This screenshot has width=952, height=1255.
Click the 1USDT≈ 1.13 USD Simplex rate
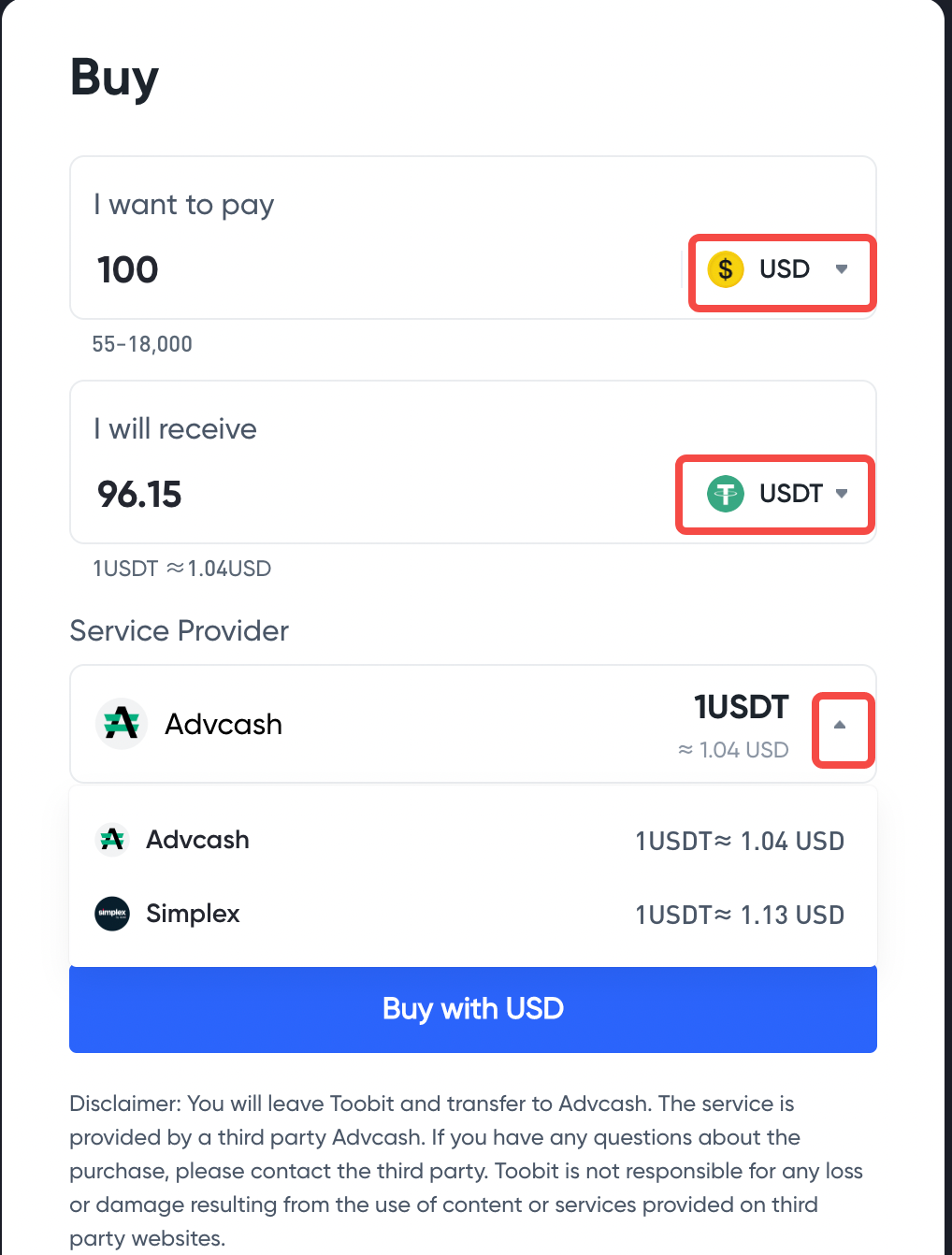[x=740, y=915]
